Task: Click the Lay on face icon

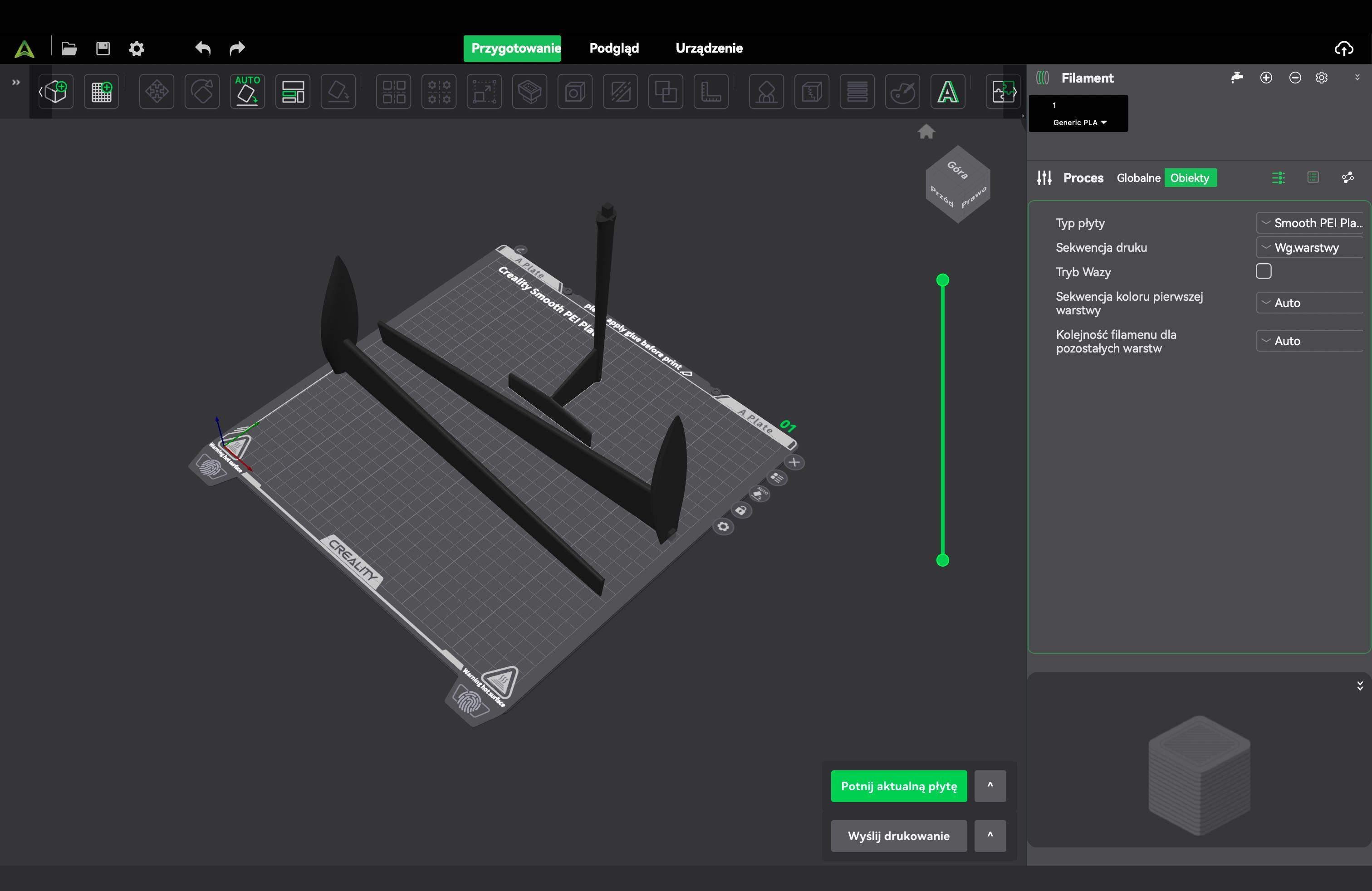Action: 338,92
